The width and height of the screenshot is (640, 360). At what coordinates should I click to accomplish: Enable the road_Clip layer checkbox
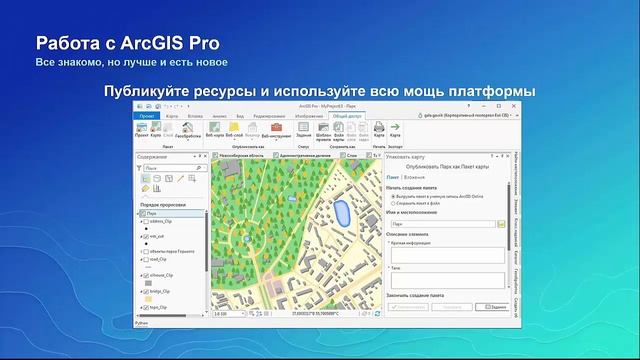click(x=146, y=260)
